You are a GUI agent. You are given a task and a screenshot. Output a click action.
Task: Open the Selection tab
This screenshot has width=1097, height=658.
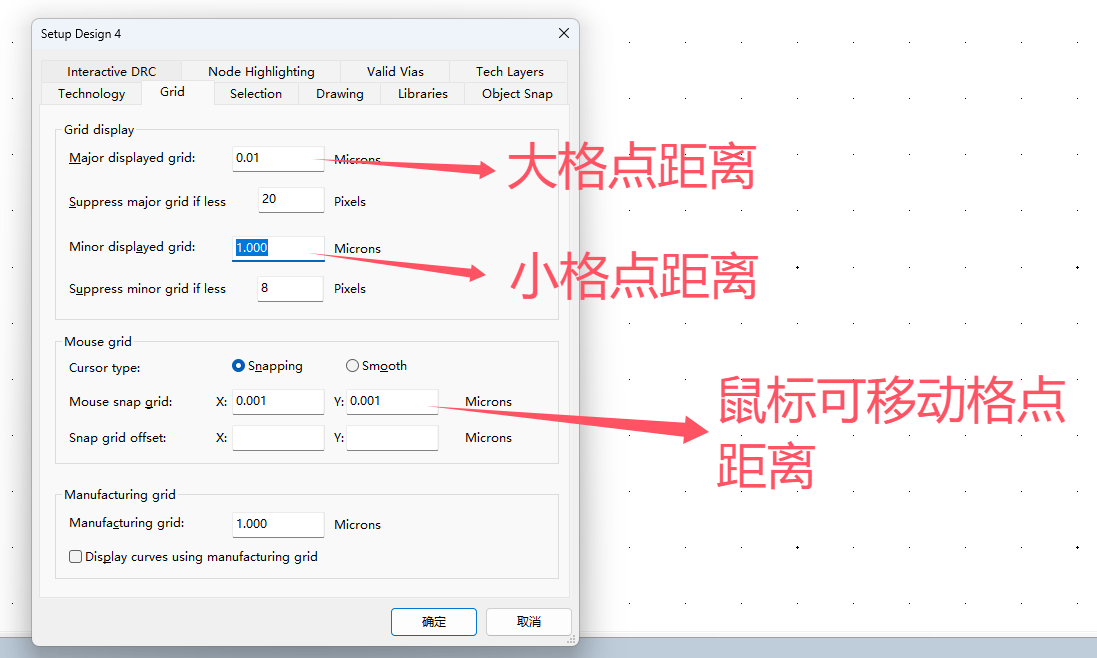[256, 94]
